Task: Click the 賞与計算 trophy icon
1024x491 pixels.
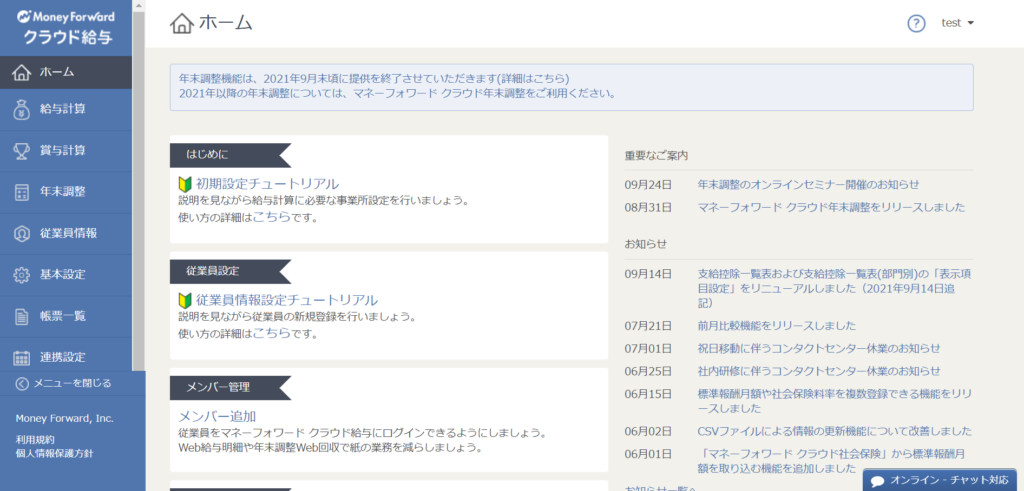Action: click(x=22, y=150)
